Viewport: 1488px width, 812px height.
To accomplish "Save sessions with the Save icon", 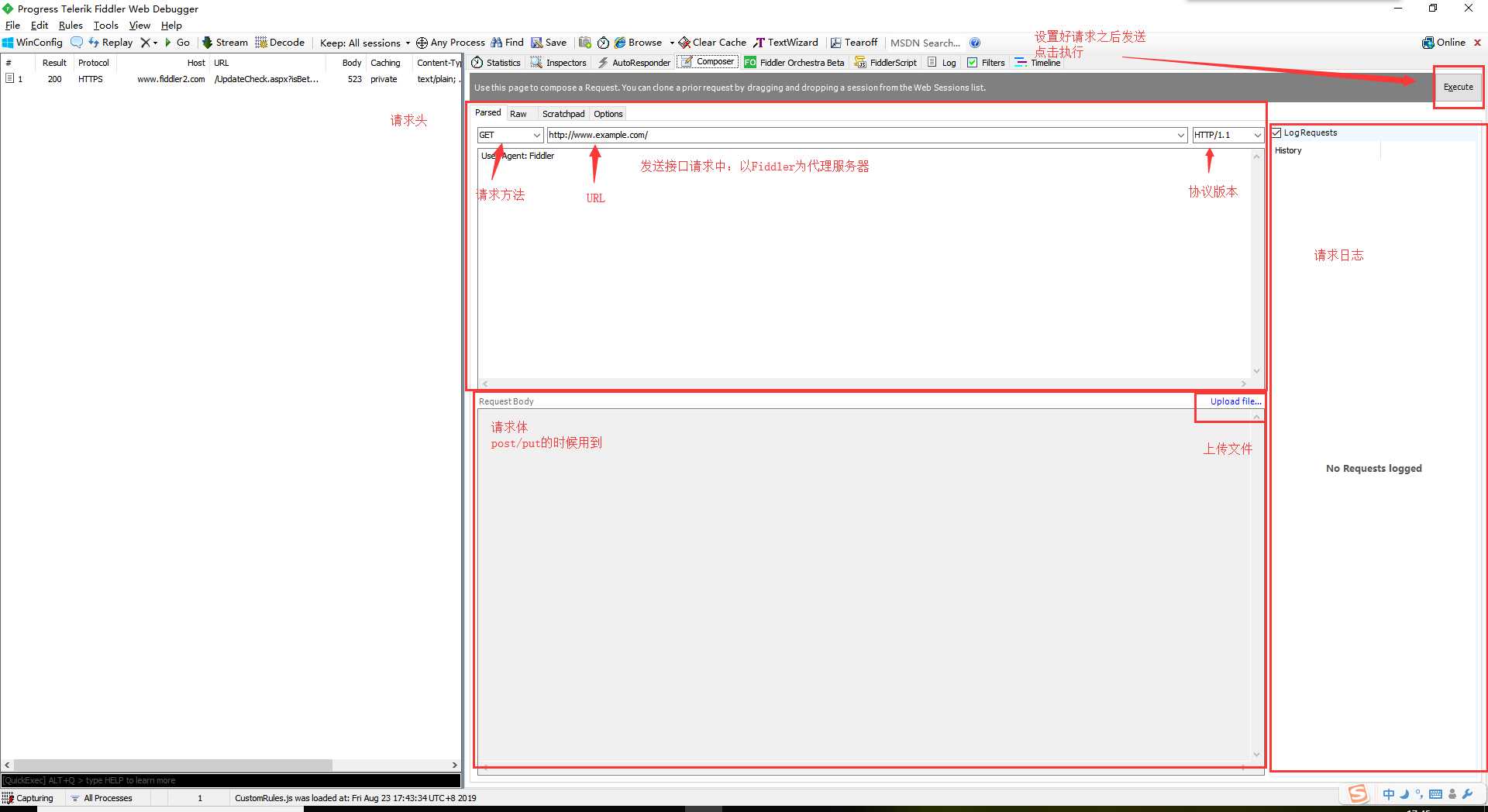I will click(549, 43).
